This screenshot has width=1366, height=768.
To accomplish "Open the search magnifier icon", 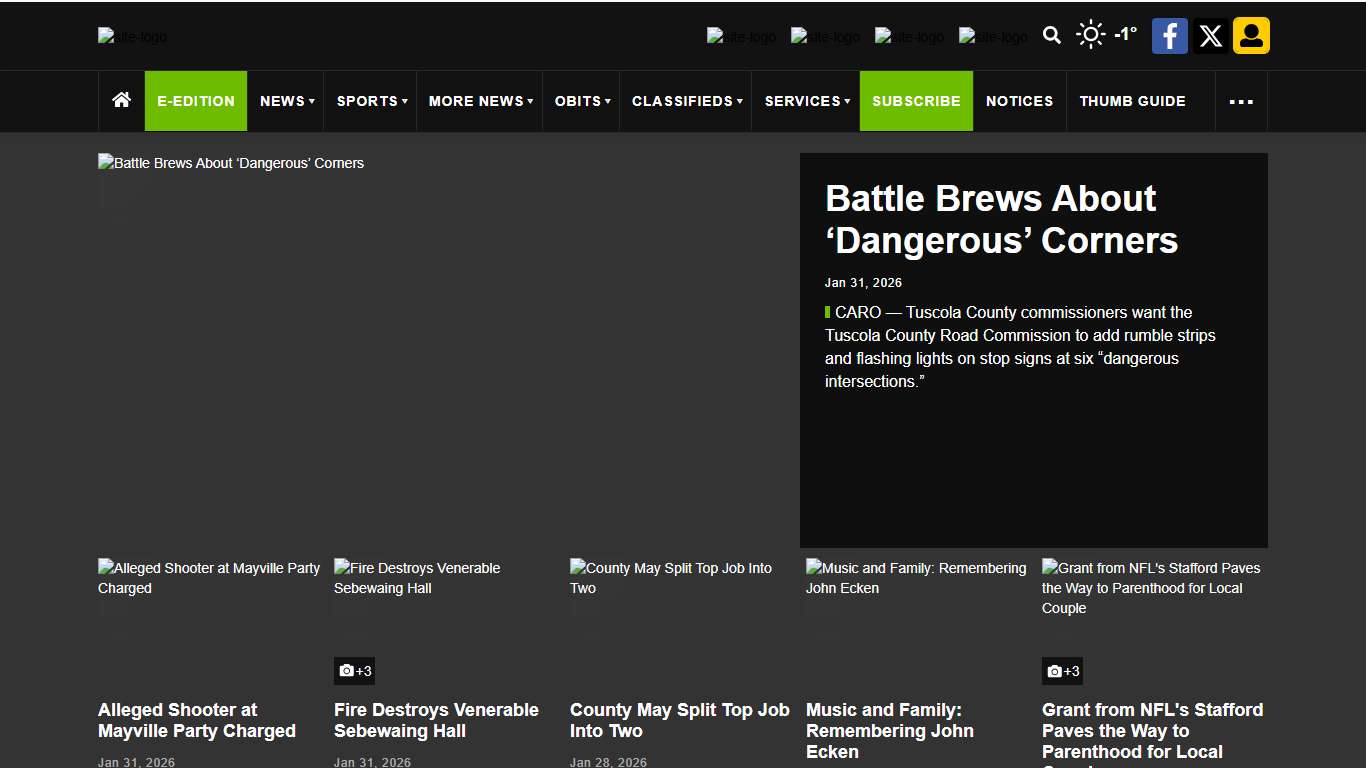I will tap(1051, 36).
